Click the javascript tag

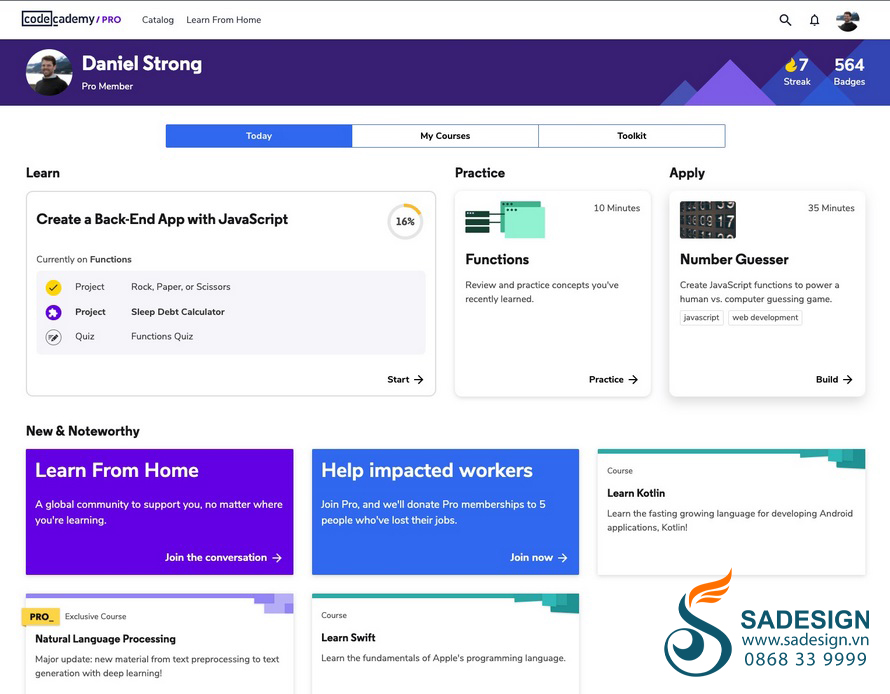(702, 318)
